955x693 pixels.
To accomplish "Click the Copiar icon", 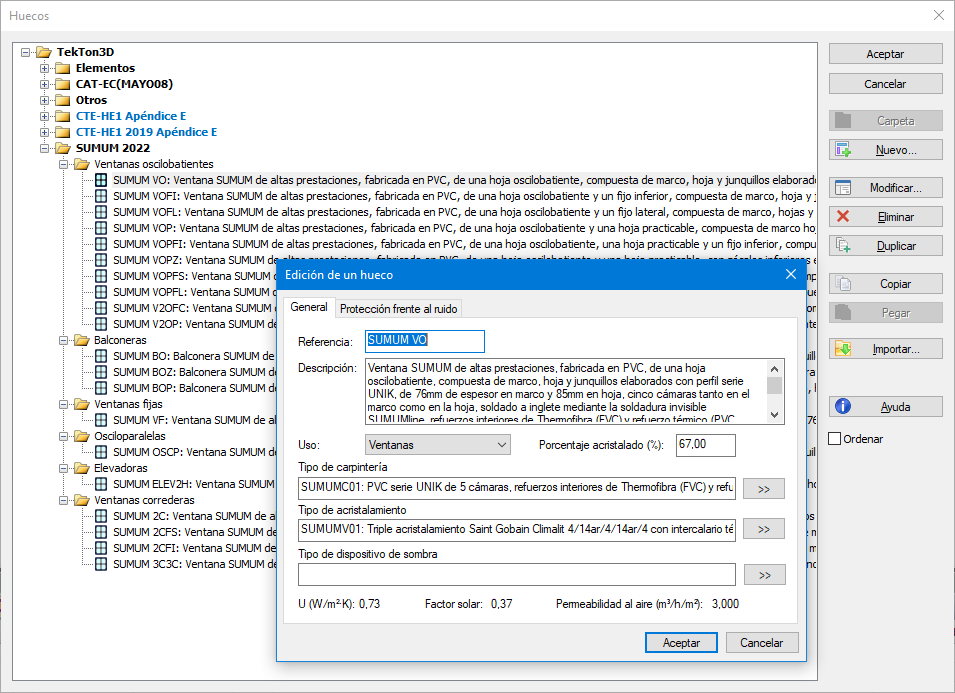I will (x=843, y=283).
